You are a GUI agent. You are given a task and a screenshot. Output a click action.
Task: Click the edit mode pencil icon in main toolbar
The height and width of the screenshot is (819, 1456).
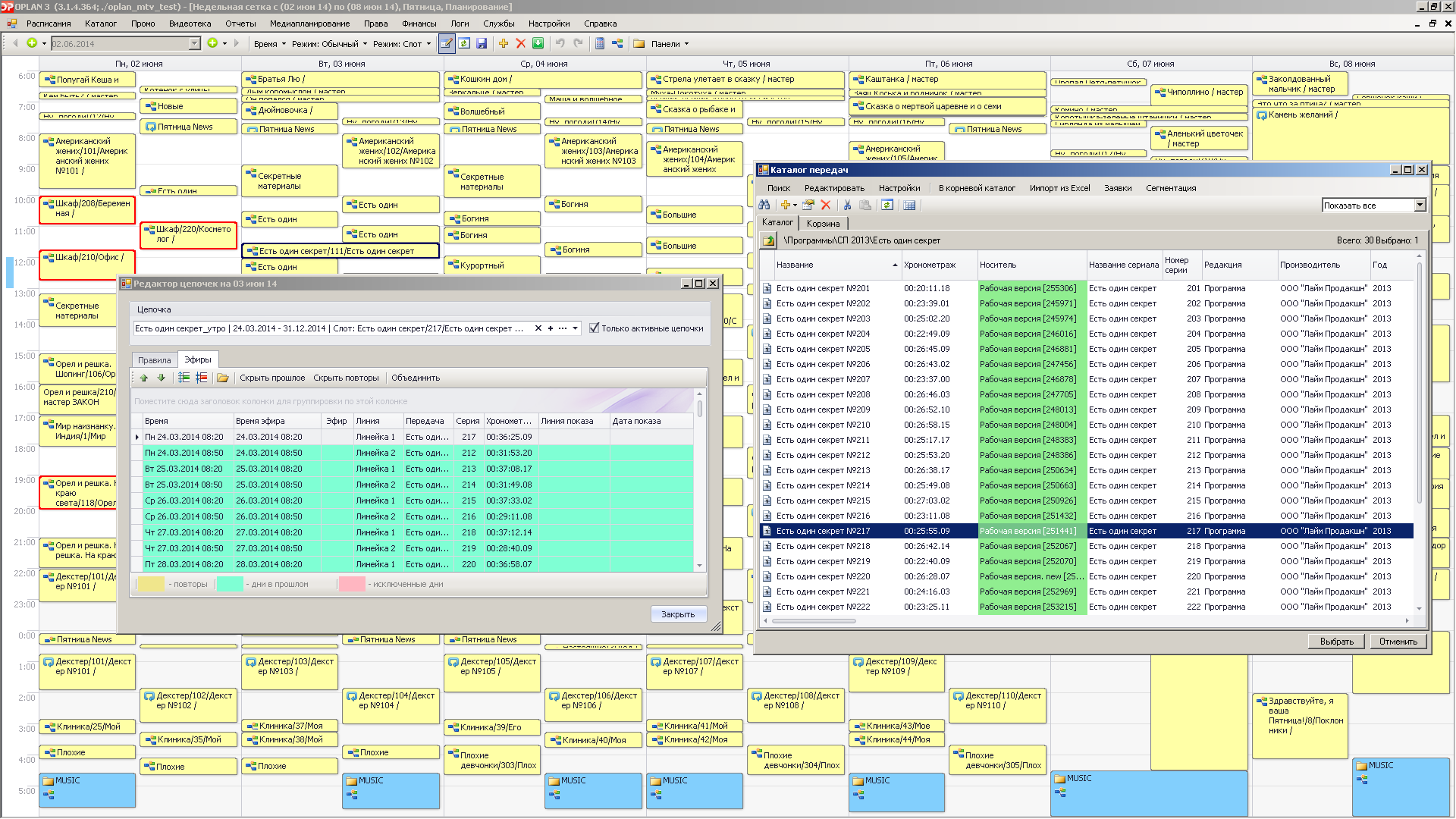(447, 44)
